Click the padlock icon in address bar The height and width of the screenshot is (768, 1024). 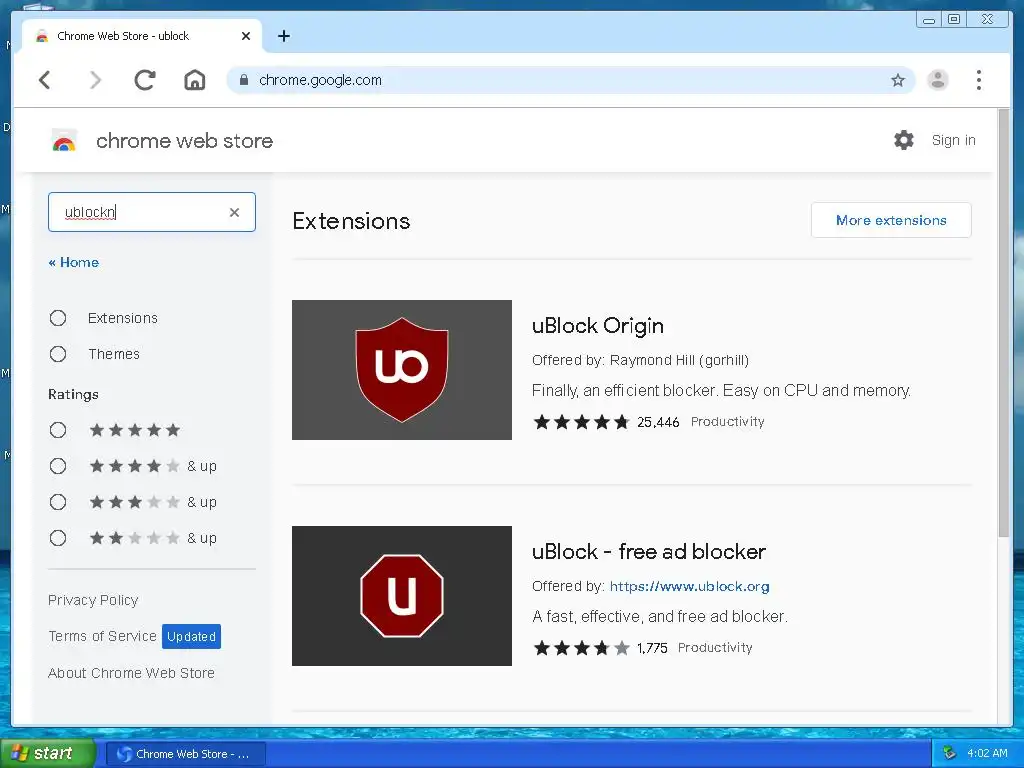pyautogui.click(x=244, y=80)
